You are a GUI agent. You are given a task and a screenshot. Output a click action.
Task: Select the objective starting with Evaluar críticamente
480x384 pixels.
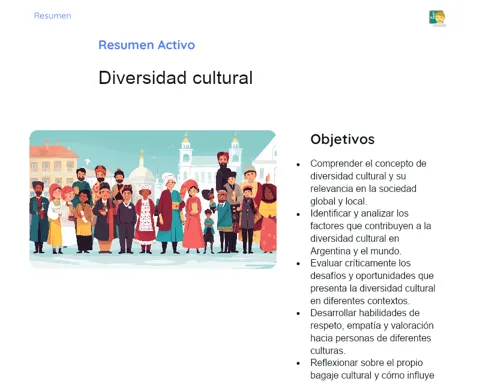coord(373,282)
